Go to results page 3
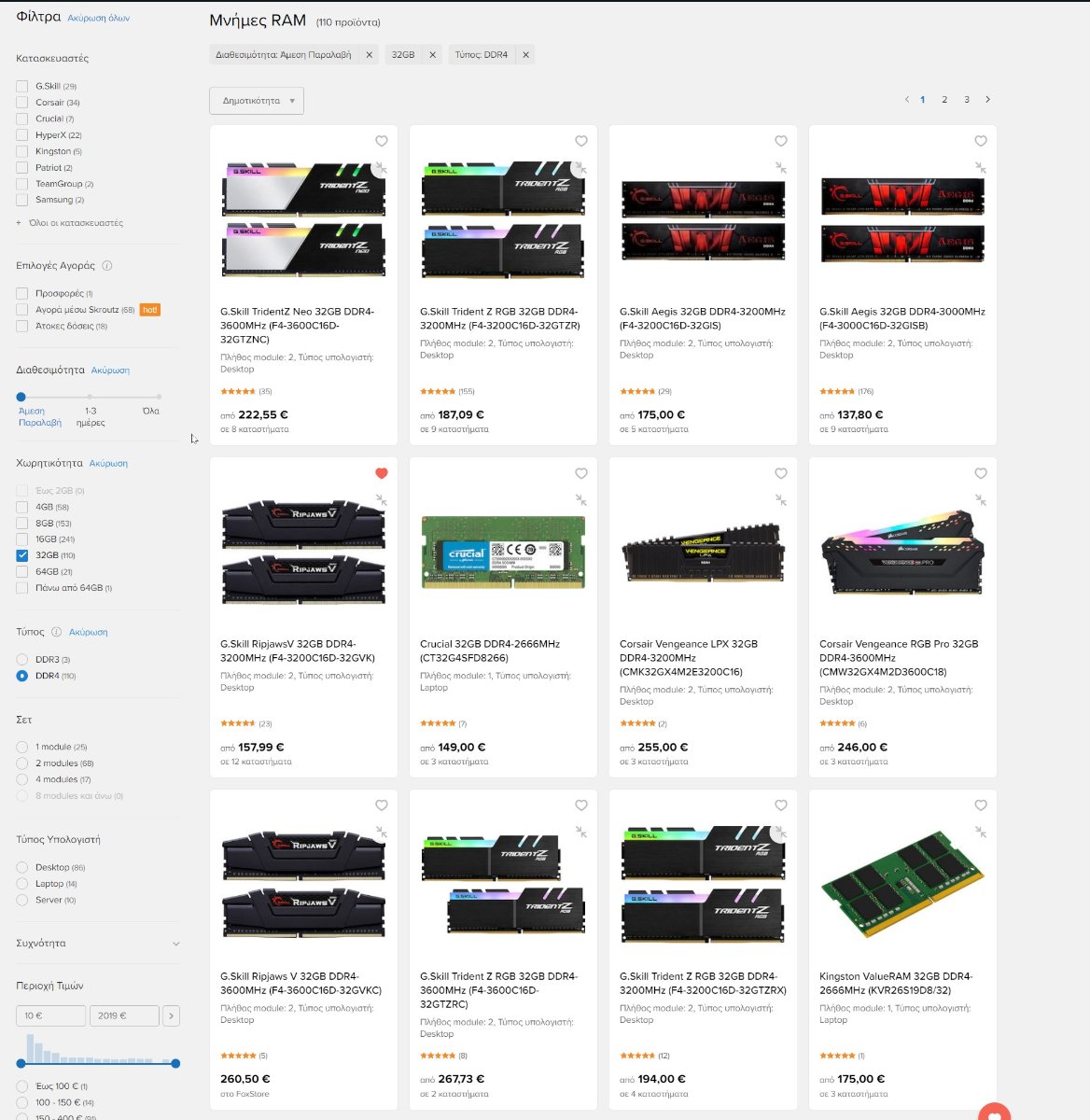1090x1120 pixels. click(967, 100)
